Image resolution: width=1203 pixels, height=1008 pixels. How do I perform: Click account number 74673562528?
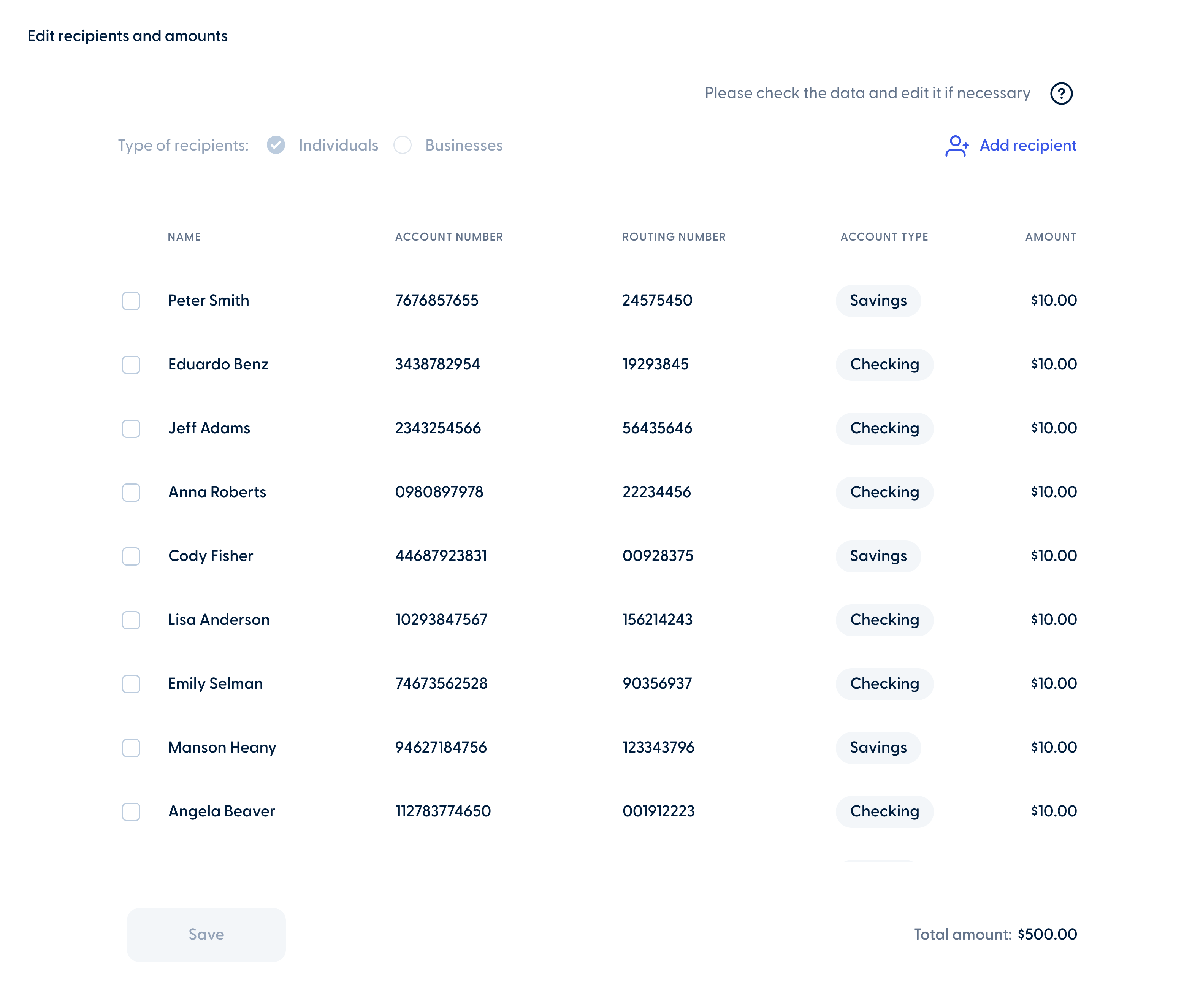[442, 684]
